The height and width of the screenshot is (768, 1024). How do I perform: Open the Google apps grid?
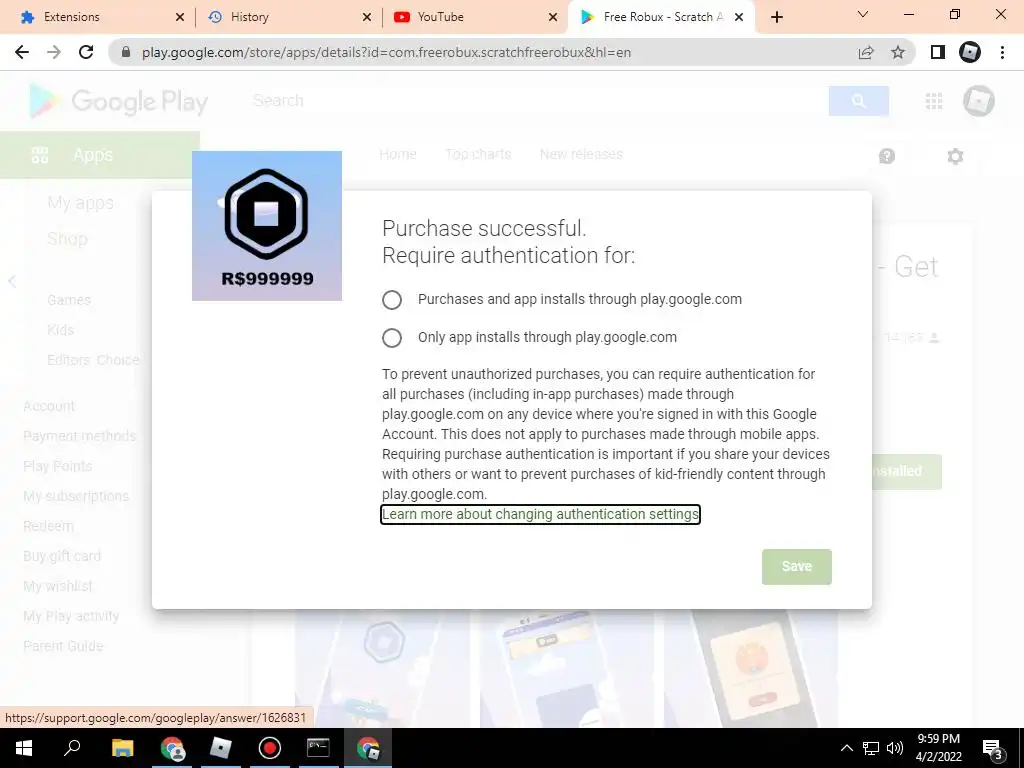click(x=934, y=101)
